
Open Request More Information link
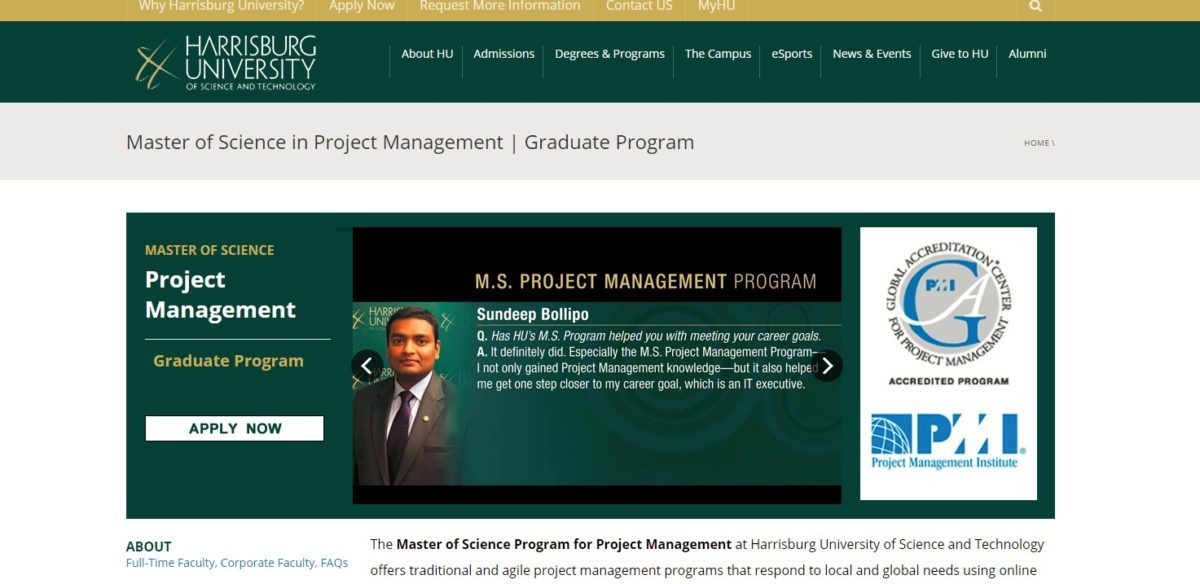tap(500, 7)
